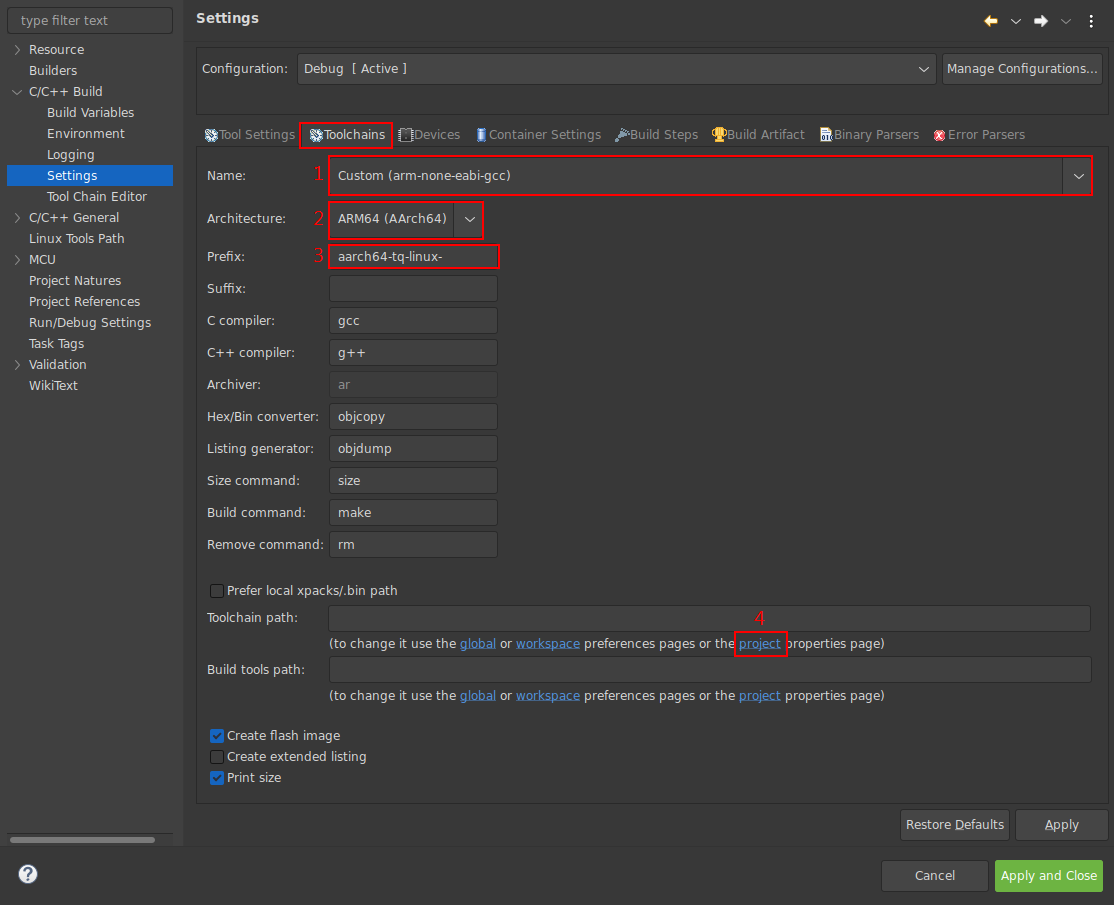1114x905 pixels.
Task: Open the Devices tab
Action: coord(429,135)
